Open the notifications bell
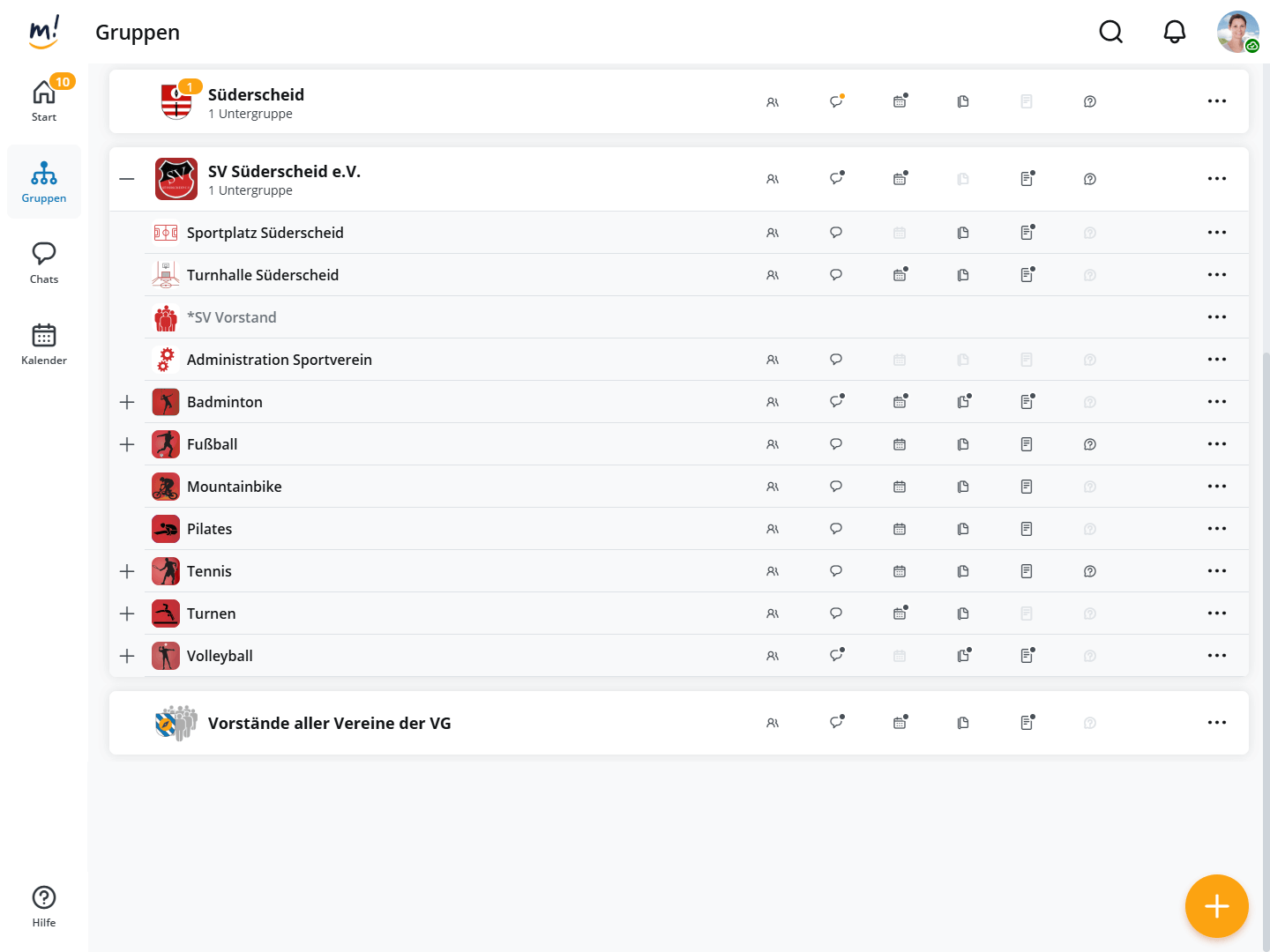The image size is (1270, 952). pos(1175,32)
